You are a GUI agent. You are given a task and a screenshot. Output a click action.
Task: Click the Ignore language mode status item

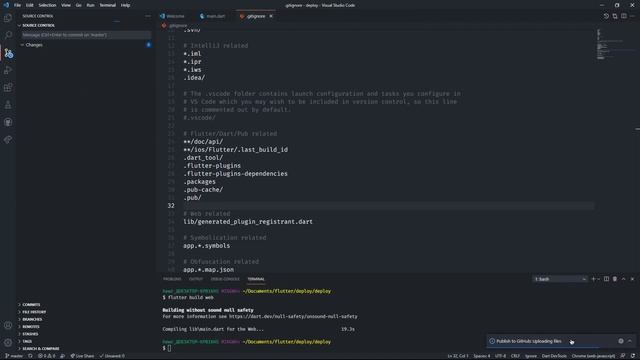[531, 356]
